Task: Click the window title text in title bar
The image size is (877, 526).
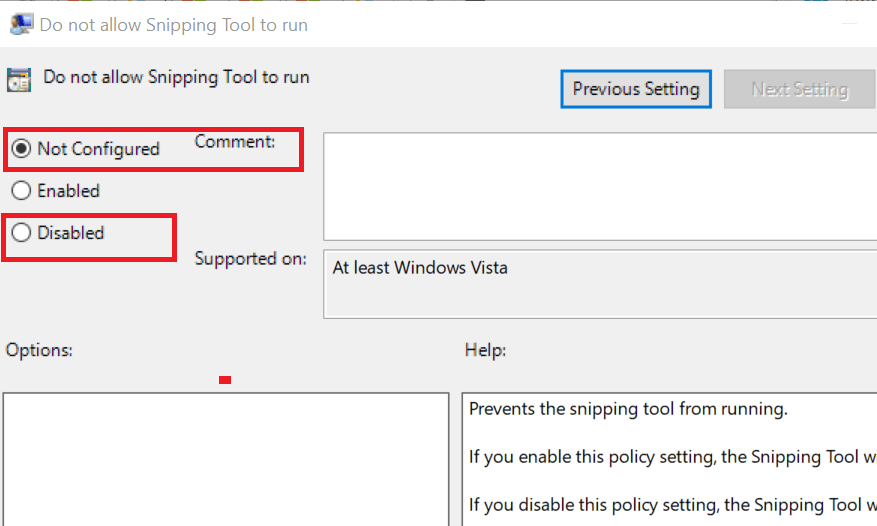Action: (x=173, y=25)
